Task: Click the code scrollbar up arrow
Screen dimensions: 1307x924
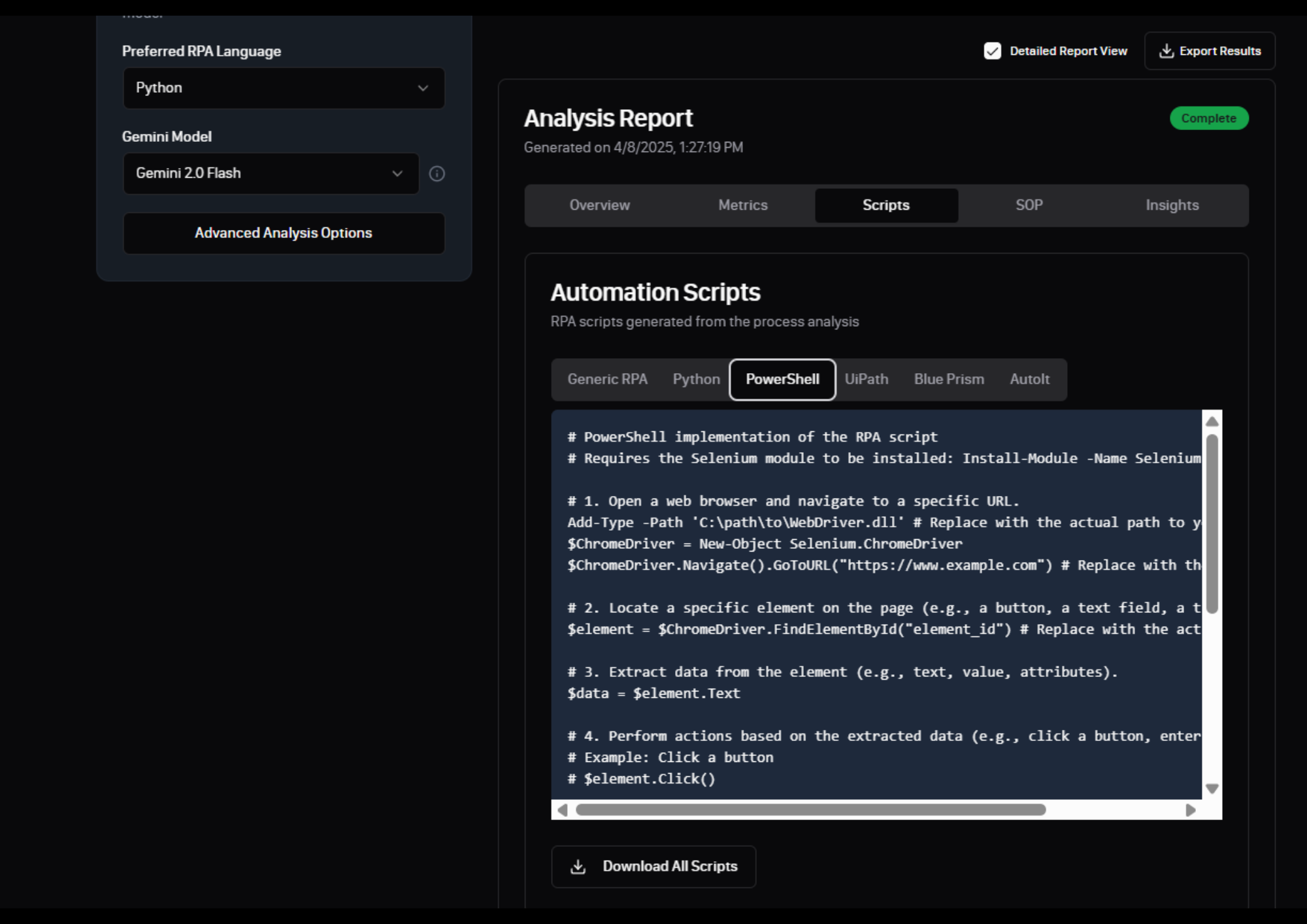Action: (x=1212, y=421)
